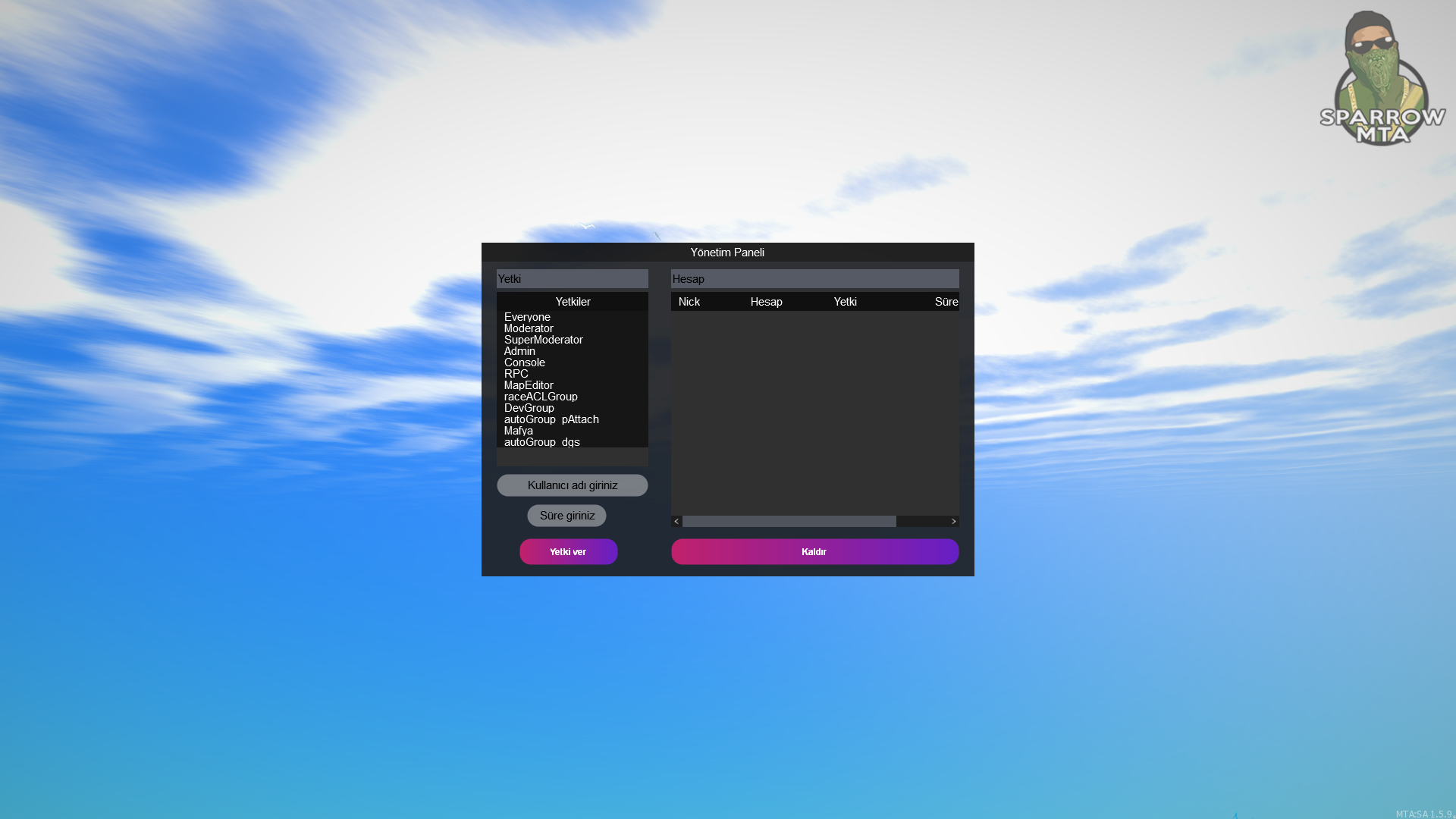Viewport: 1456px width, 819px height.
Task: Click the Yetki search field
Action: (573, 278)
